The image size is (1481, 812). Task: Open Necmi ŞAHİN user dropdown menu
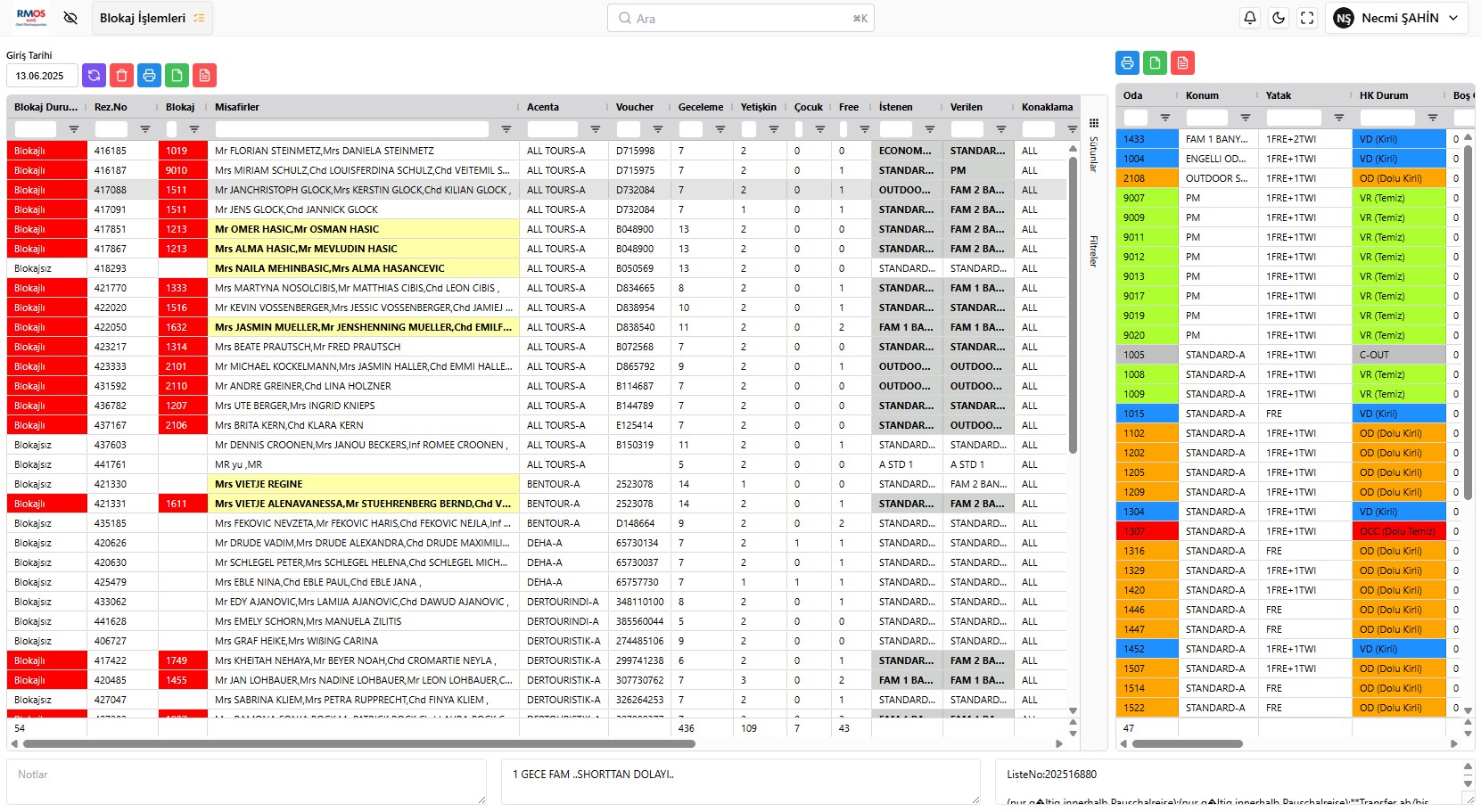click(1396, 18)
